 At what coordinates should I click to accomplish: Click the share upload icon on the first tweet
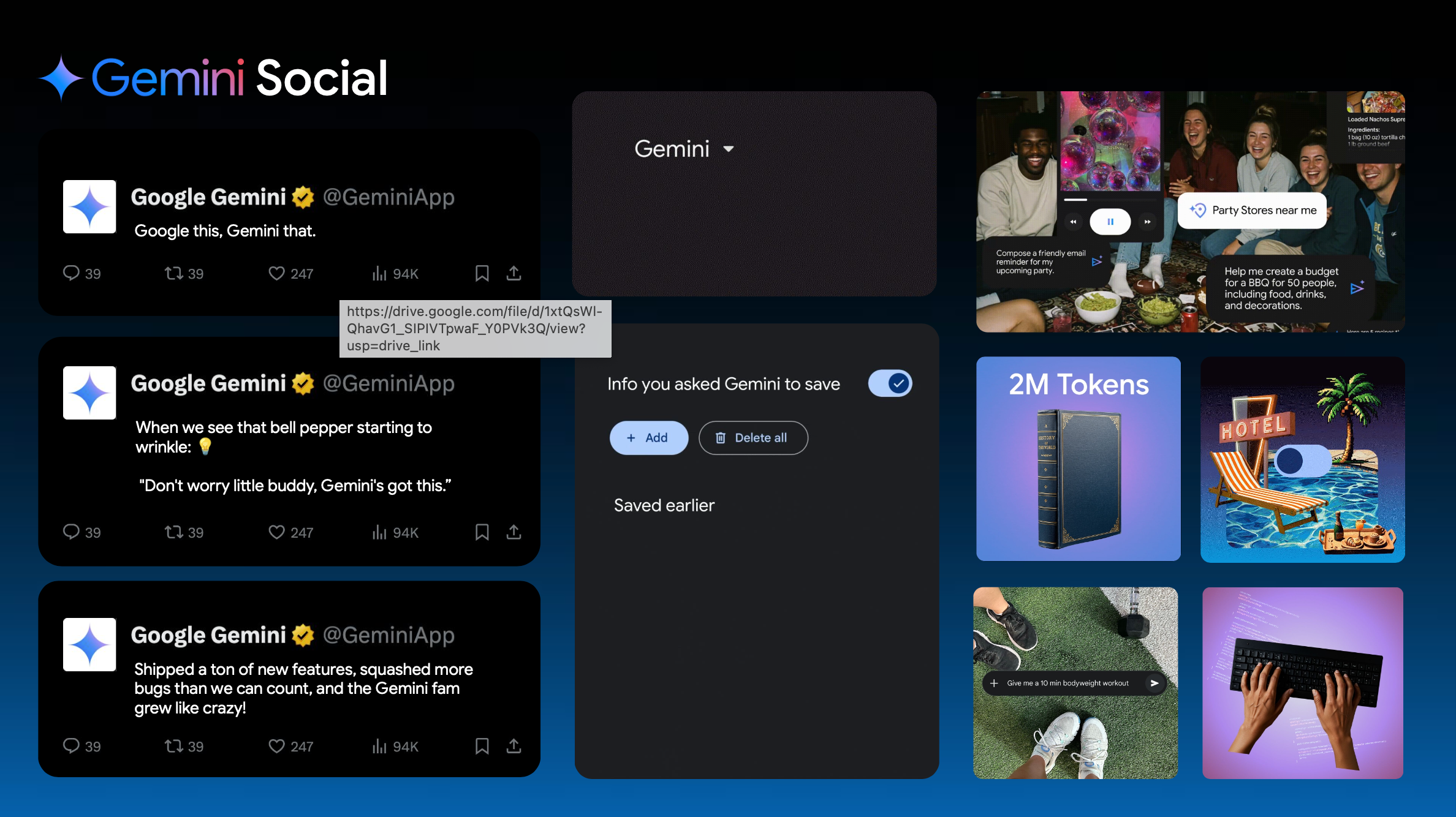514,273
